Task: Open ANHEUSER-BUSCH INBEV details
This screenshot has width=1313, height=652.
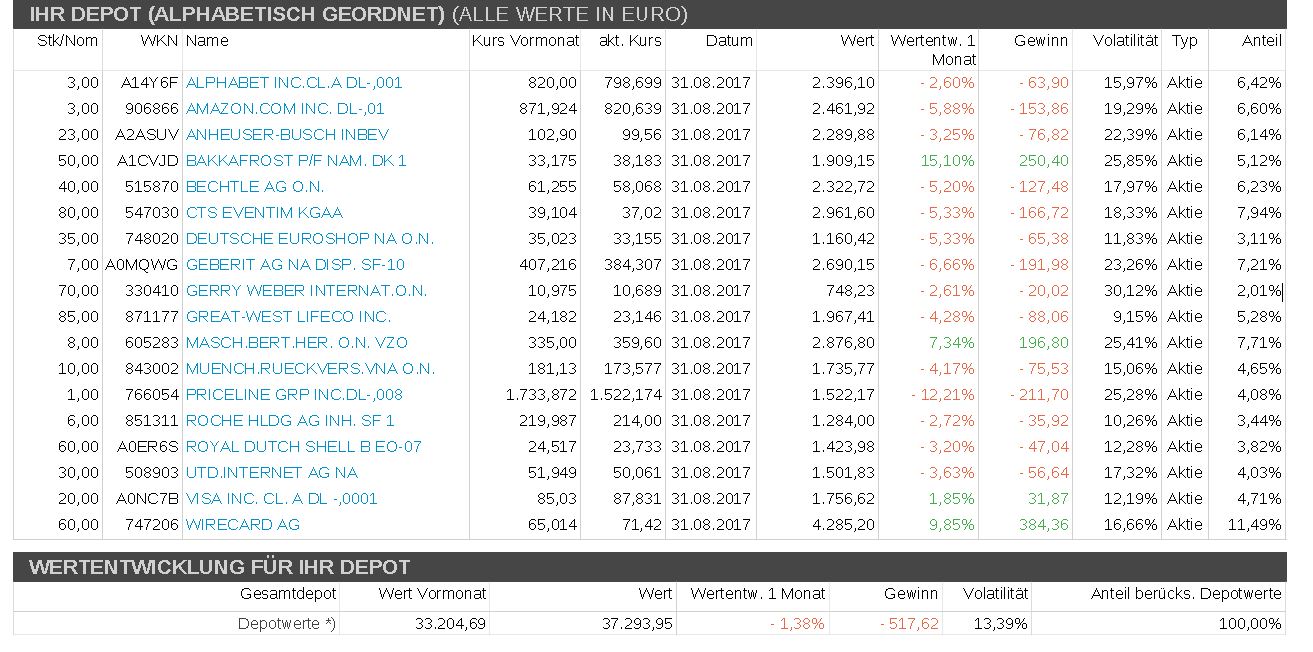Action: 287,135
